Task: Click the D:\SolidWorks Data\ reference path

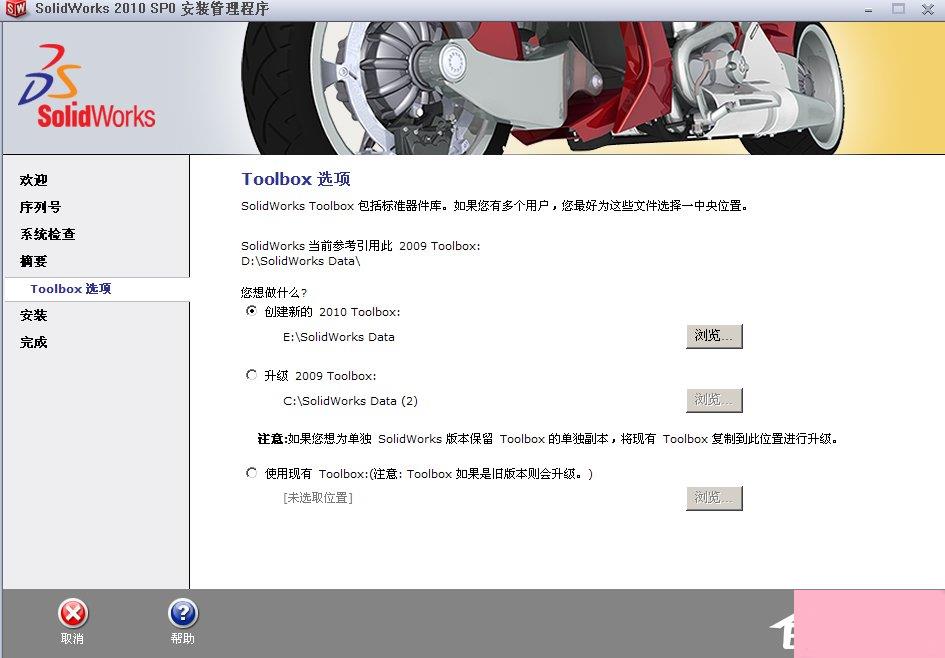Action: click(x=301, y=261)
